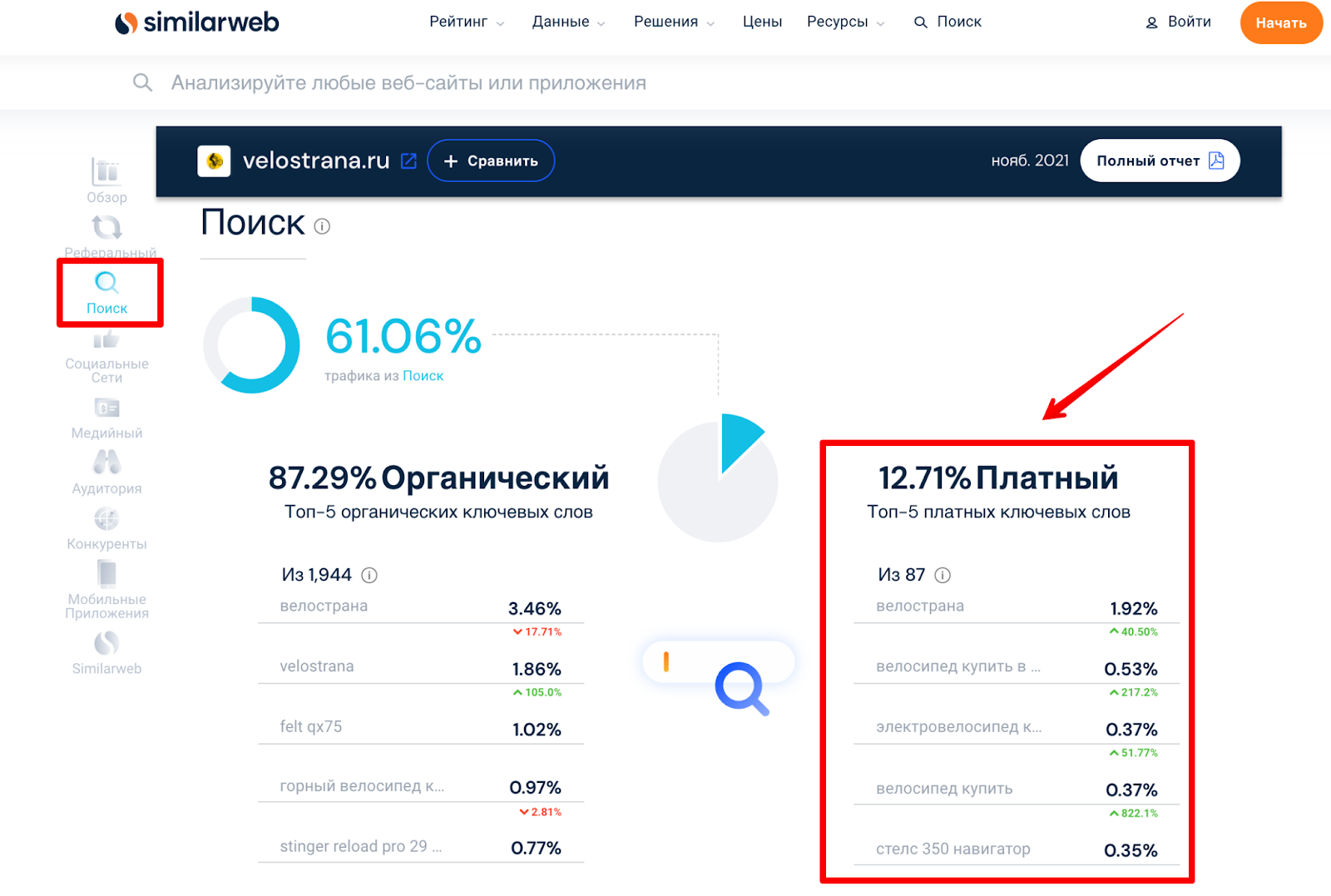1331x896 pixels.
Task: Click the 3.46% organic share value
Action: pyautogui.click(x=535, y=609)
